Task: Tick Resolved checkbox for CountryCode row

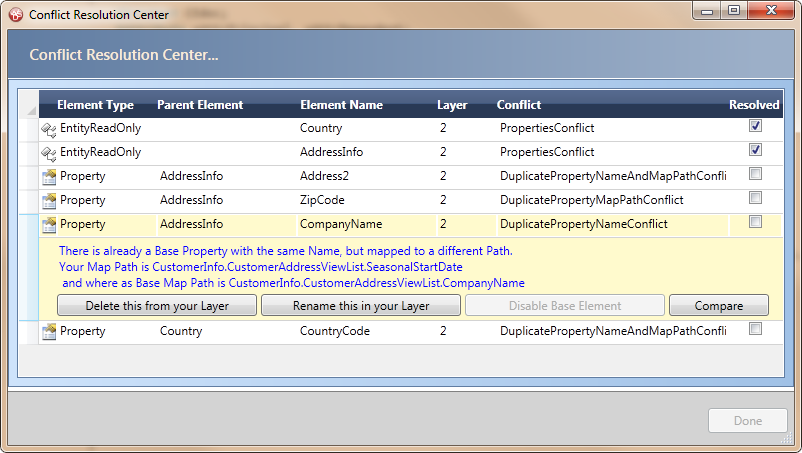Action: (755, 329)
